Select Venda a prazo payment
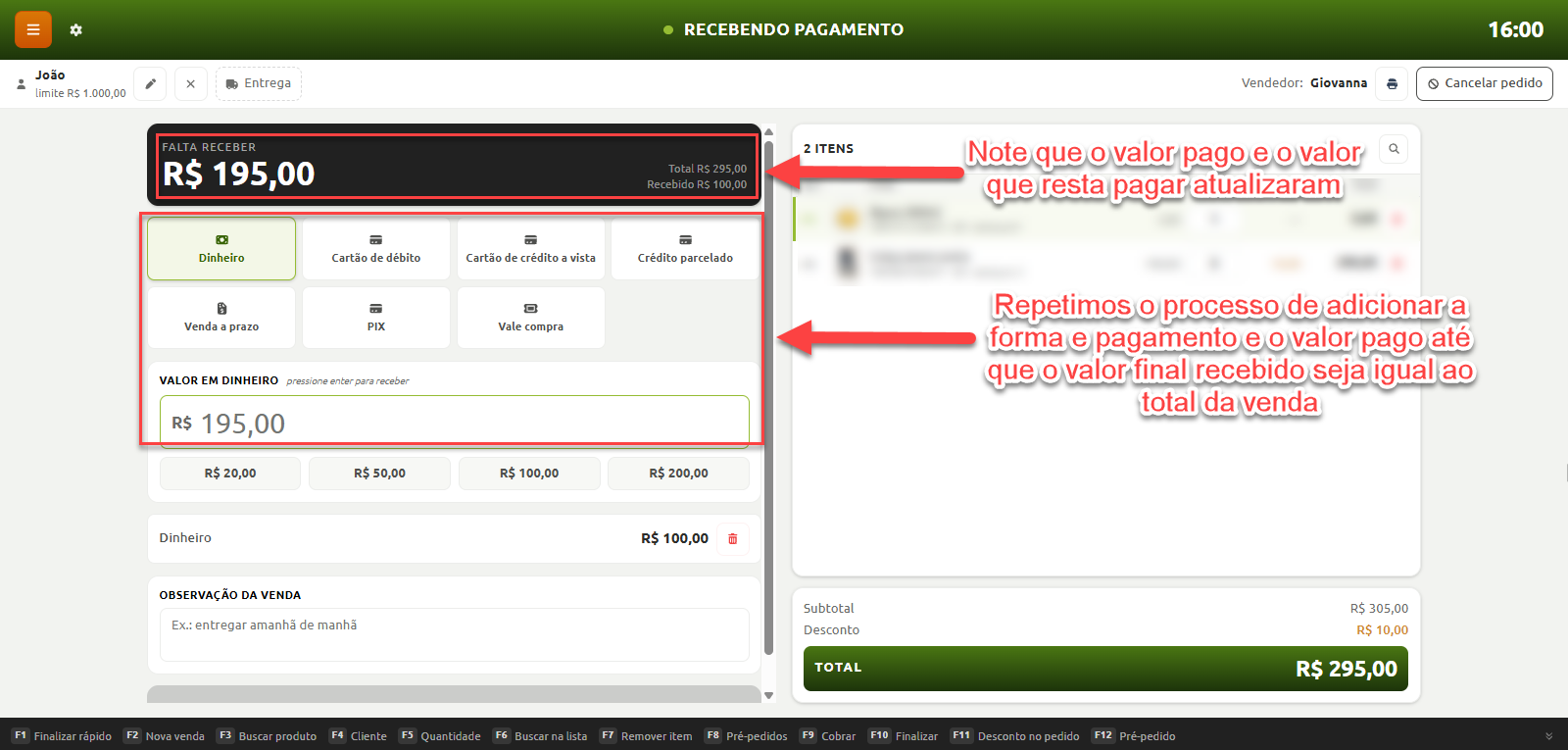Screen dimensions: 1568x750 coord(221,318)
